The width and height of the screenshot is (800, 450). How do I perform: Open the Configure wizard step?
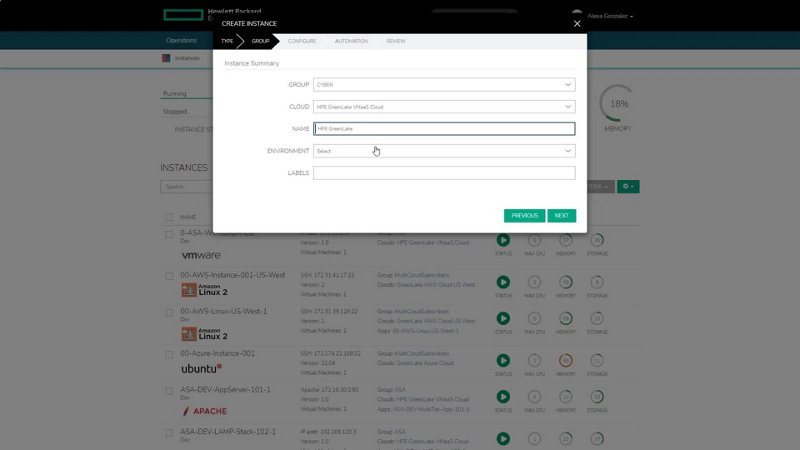[302, 41]
